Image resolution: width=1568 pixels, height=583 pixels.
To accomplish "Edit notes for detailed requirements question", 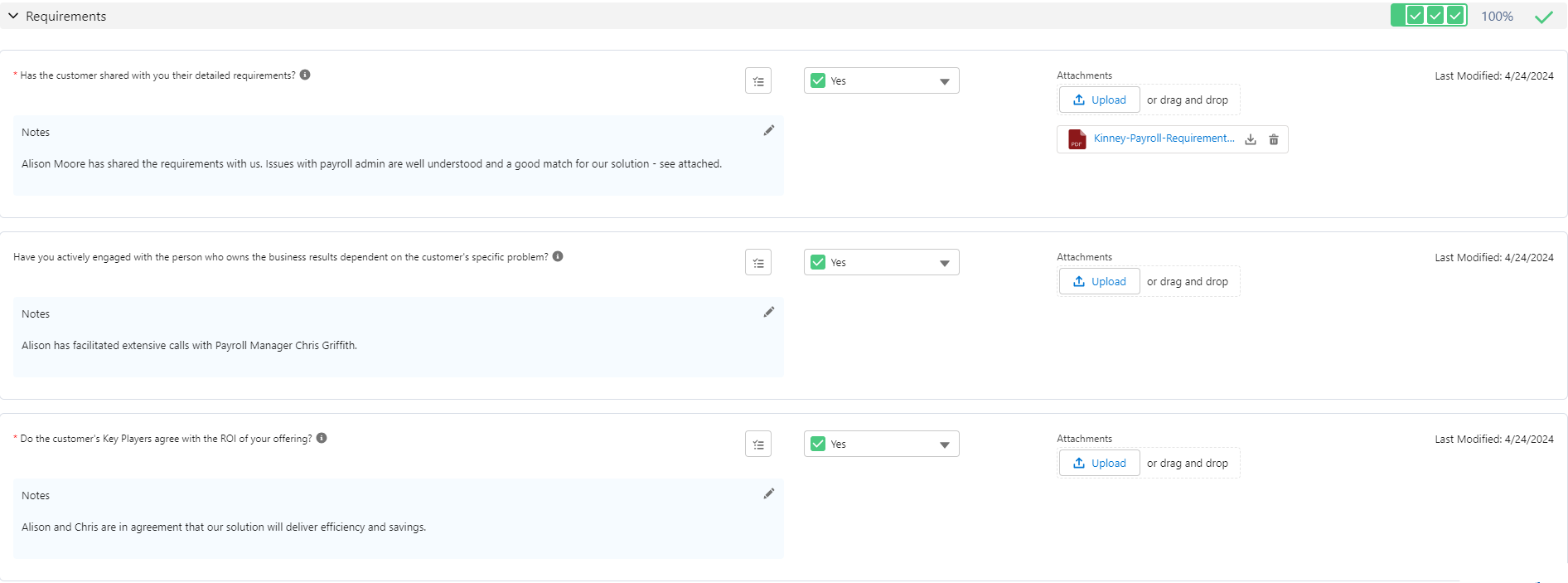I will tap(768, 131).
